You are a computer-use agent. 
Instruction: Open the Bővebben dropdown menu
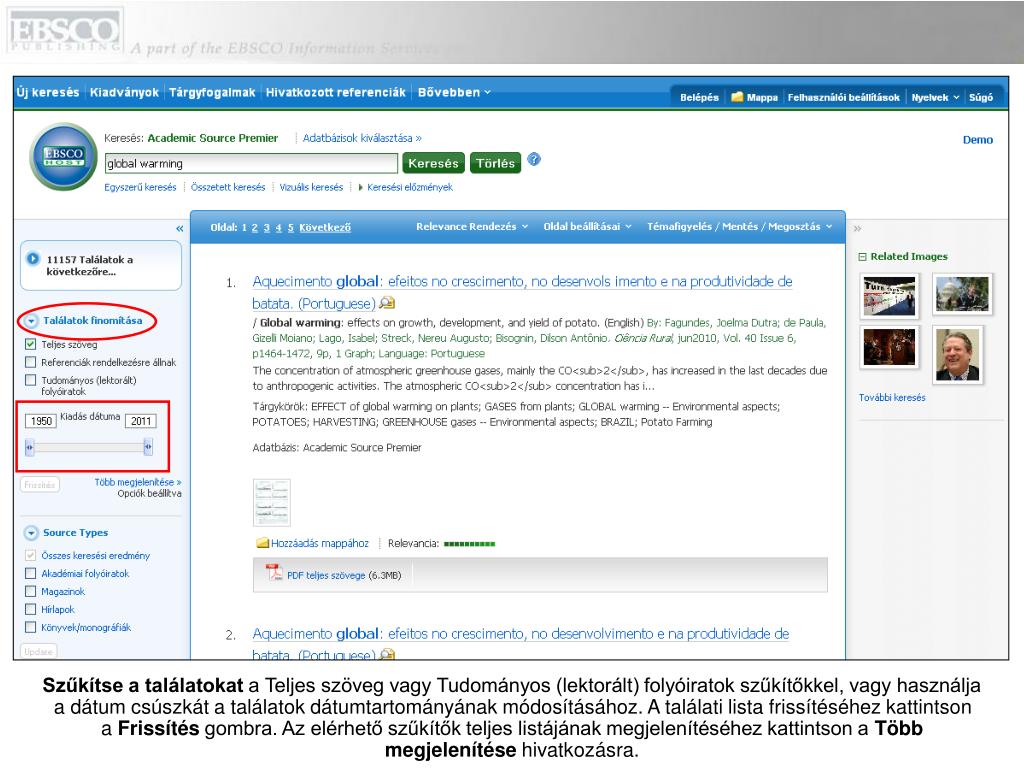tap(454, 93)
